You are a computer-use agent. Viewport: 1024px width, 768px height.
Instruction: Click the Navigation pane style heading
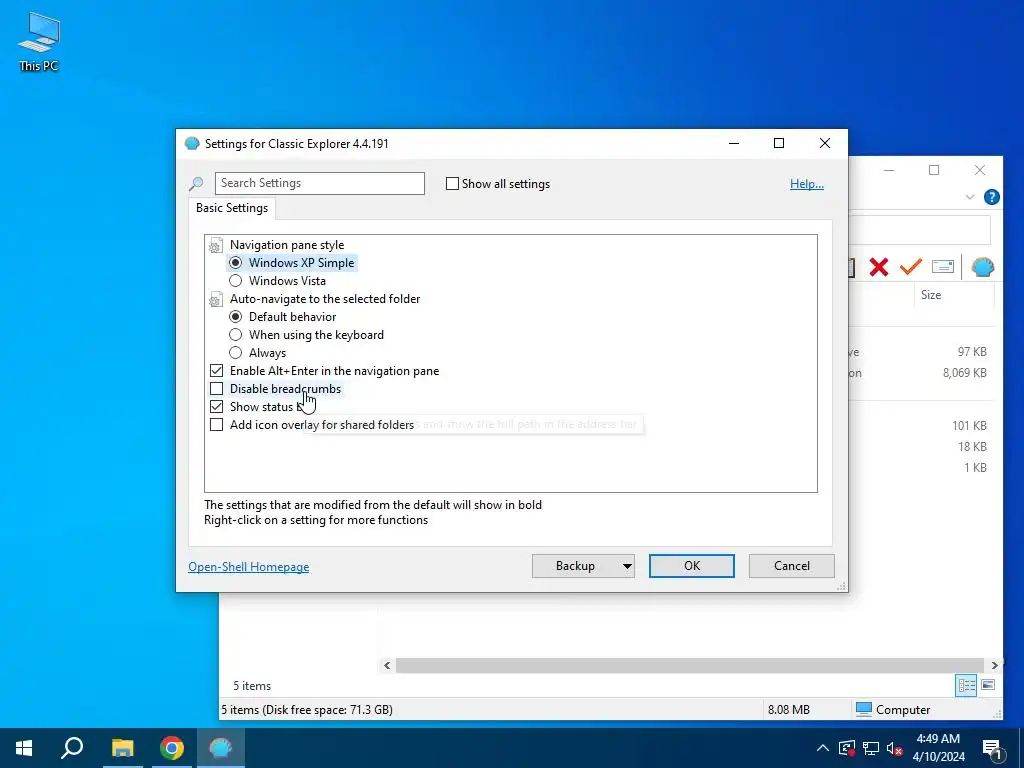tap(287, 245)
